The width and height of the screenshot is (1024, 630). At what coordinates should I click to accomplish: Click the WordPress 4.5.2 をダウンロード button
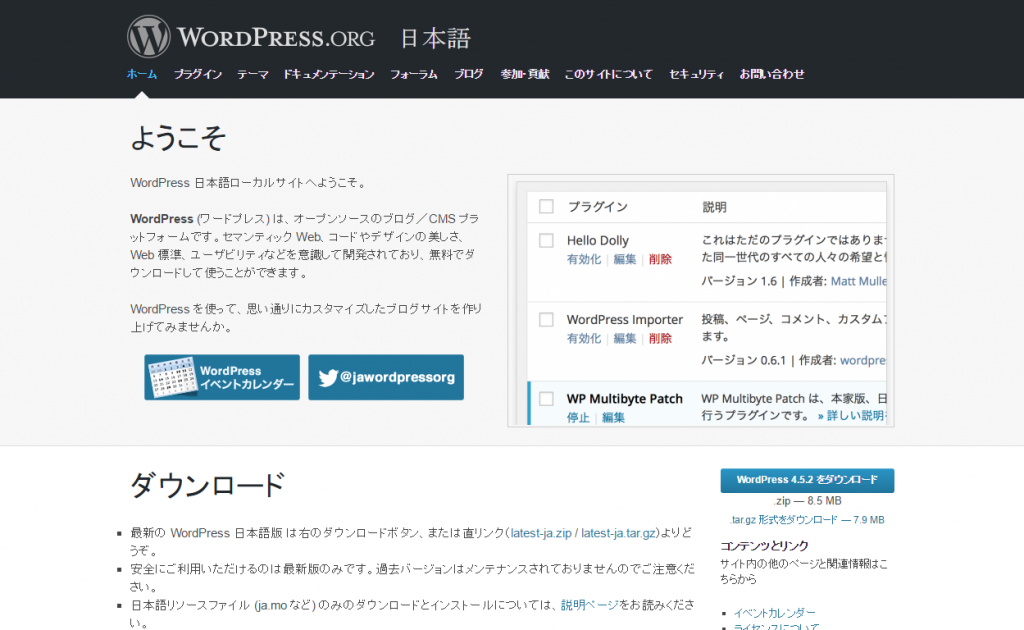tap(807, 480)
